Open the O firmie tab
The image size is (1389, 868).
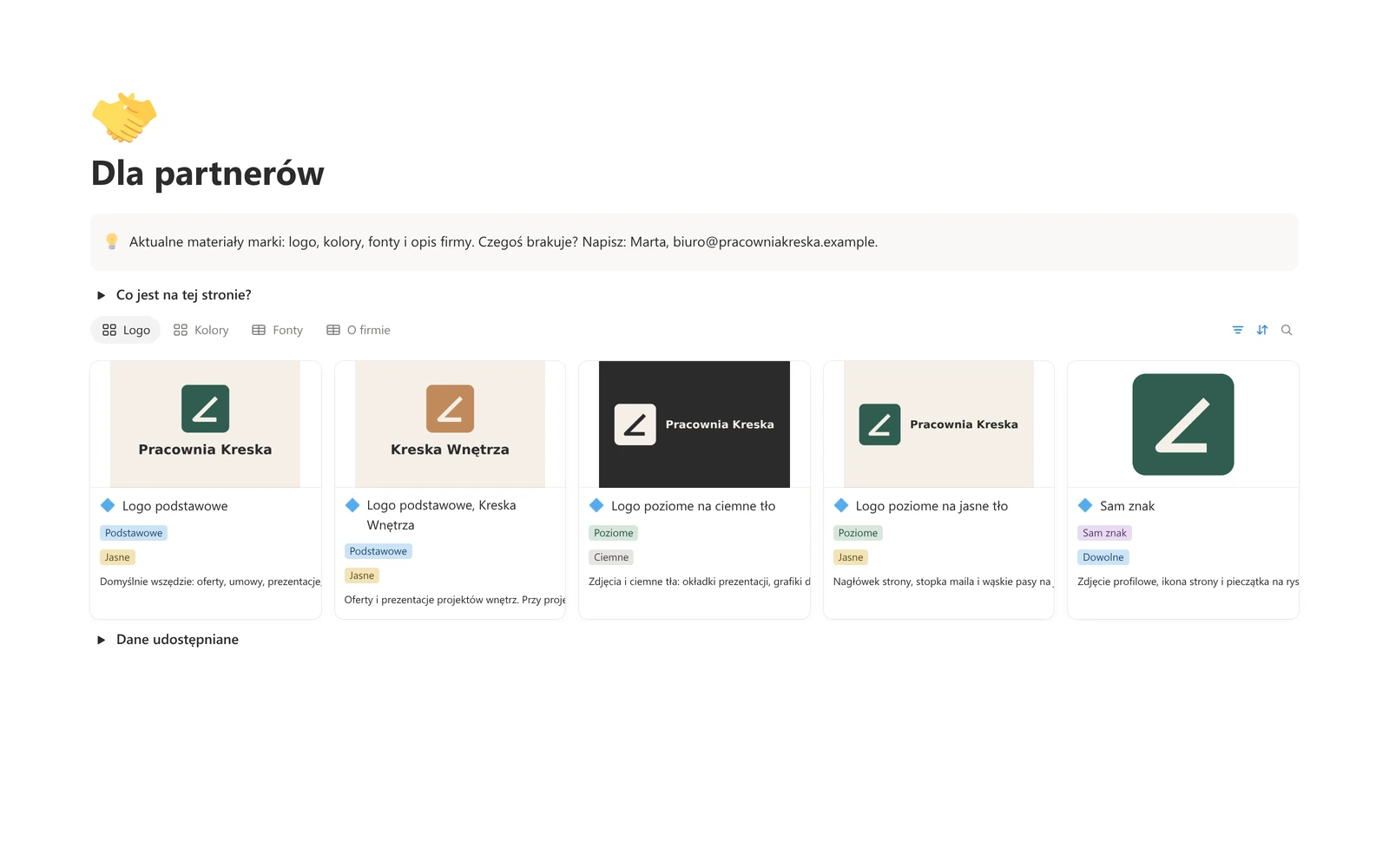coord(359,330)
